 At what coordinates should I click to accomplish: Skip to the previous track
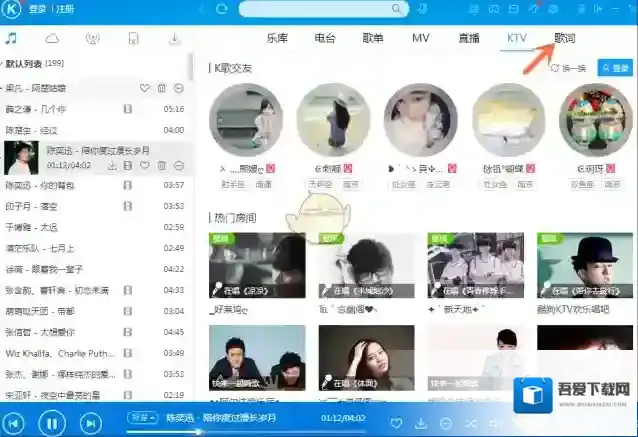(13, 424)
